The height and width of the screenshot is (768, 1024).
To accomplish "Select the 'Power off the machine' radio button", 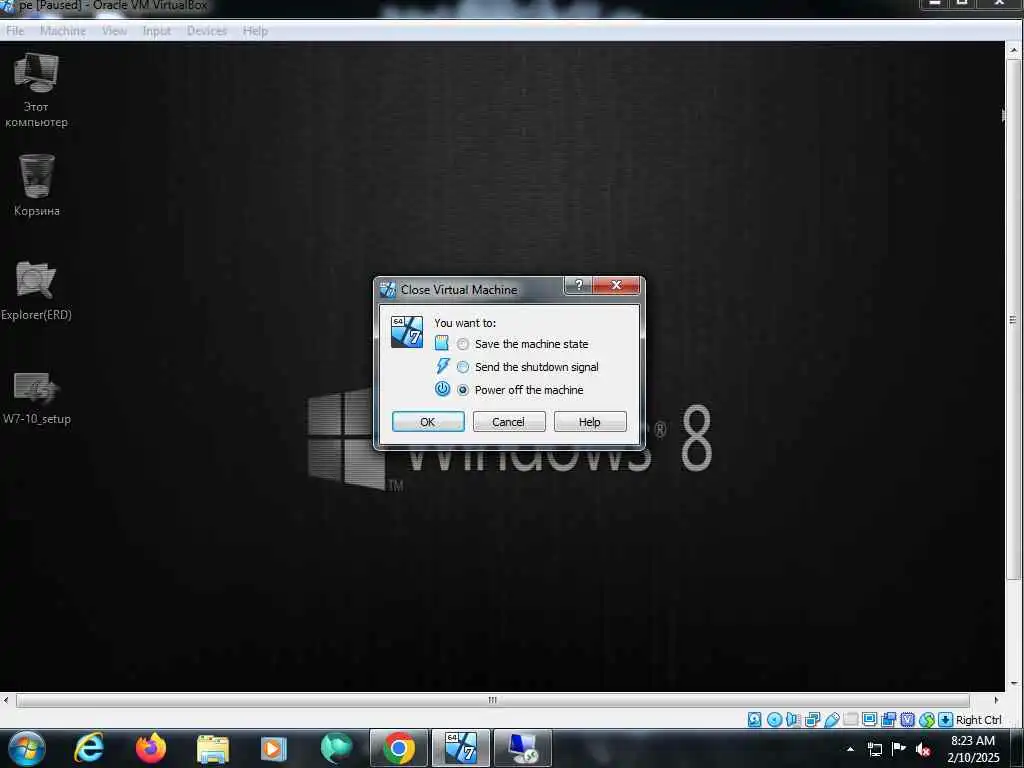I will point(463,390).
